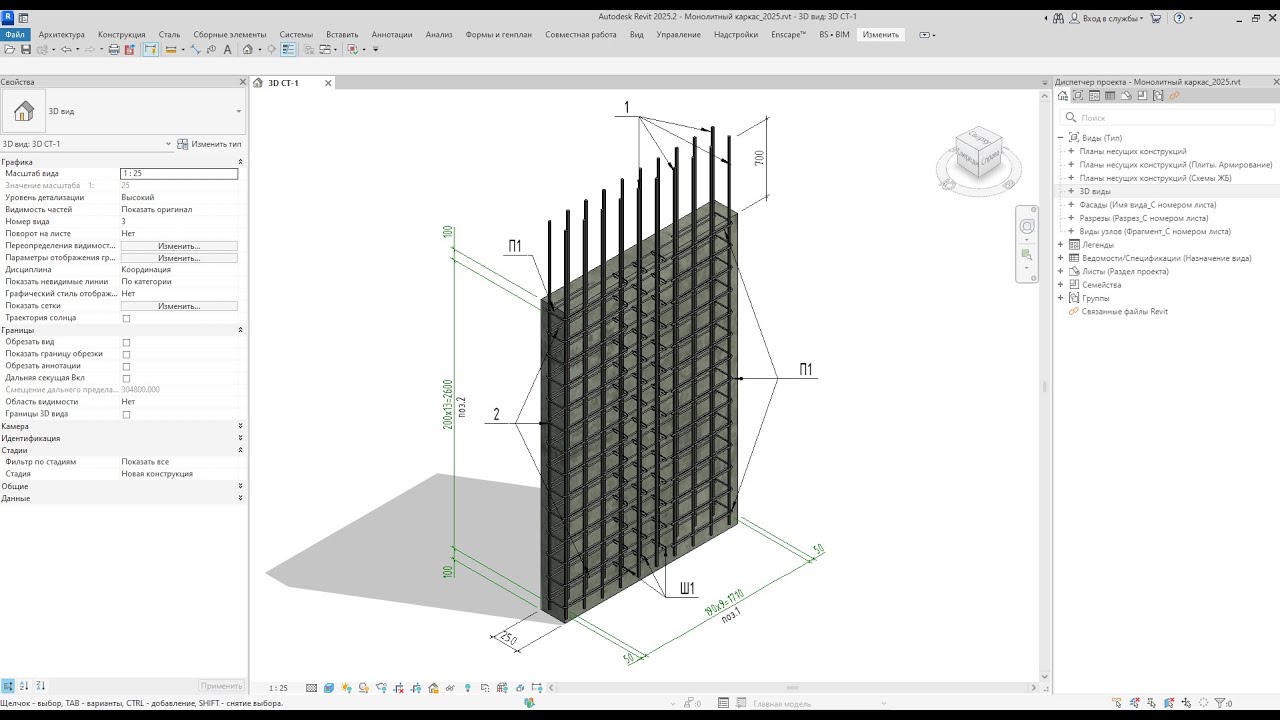Viewport: 1280px width, 720px height.
Task: Click the Изменить тип button
Action: tap(210, 144)
